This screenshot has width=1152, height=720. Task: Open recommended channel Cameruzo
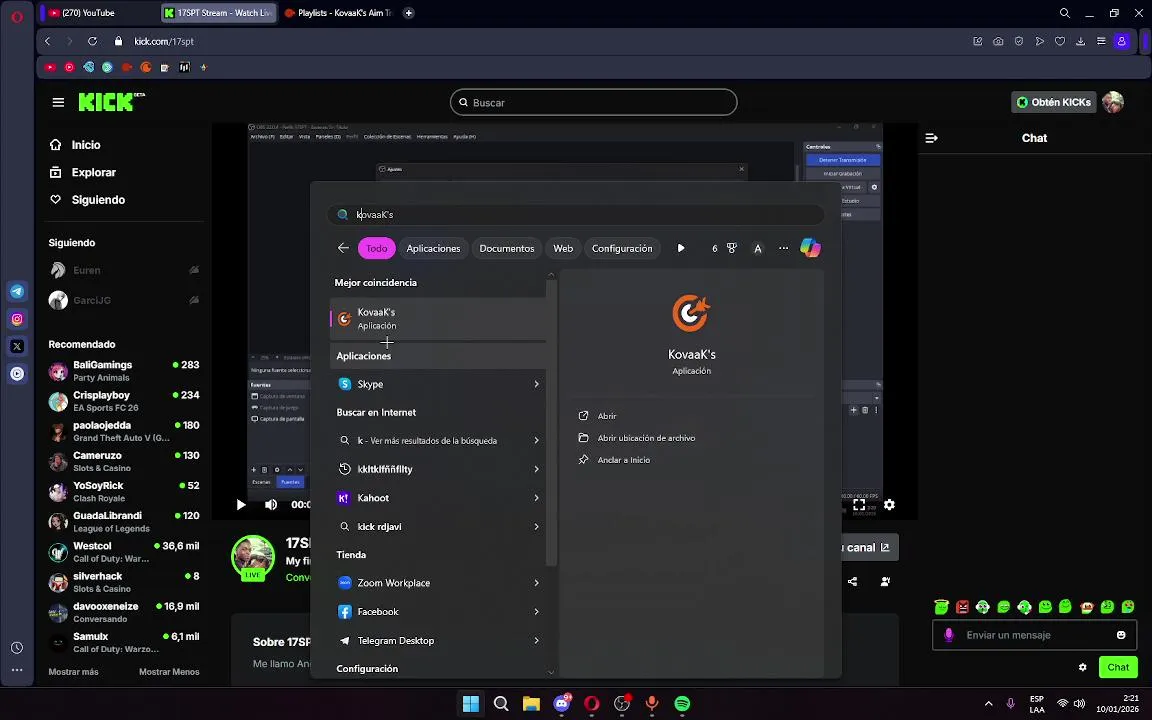[x=123, y=461]
